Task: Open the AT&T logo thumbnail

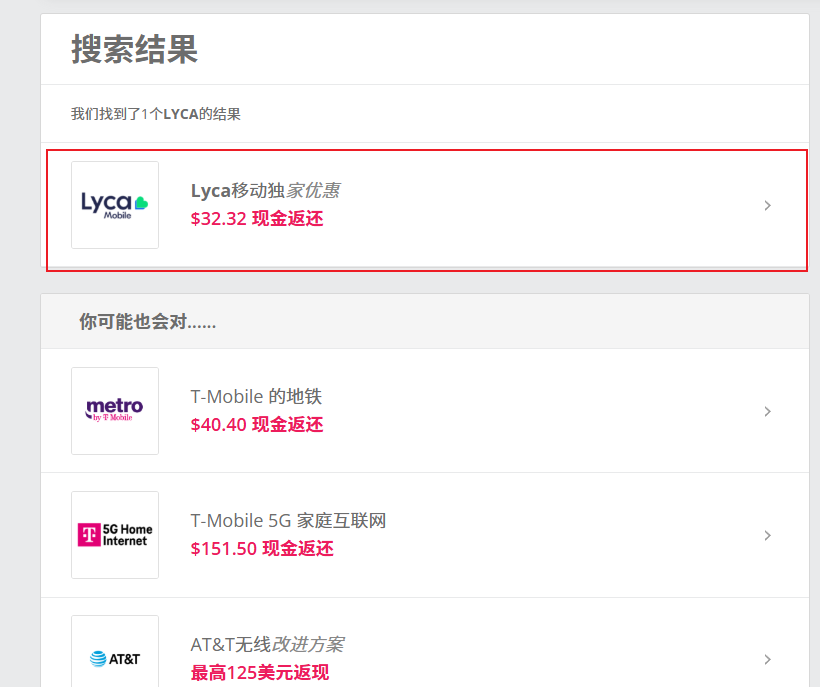Action: click(115, 651)
